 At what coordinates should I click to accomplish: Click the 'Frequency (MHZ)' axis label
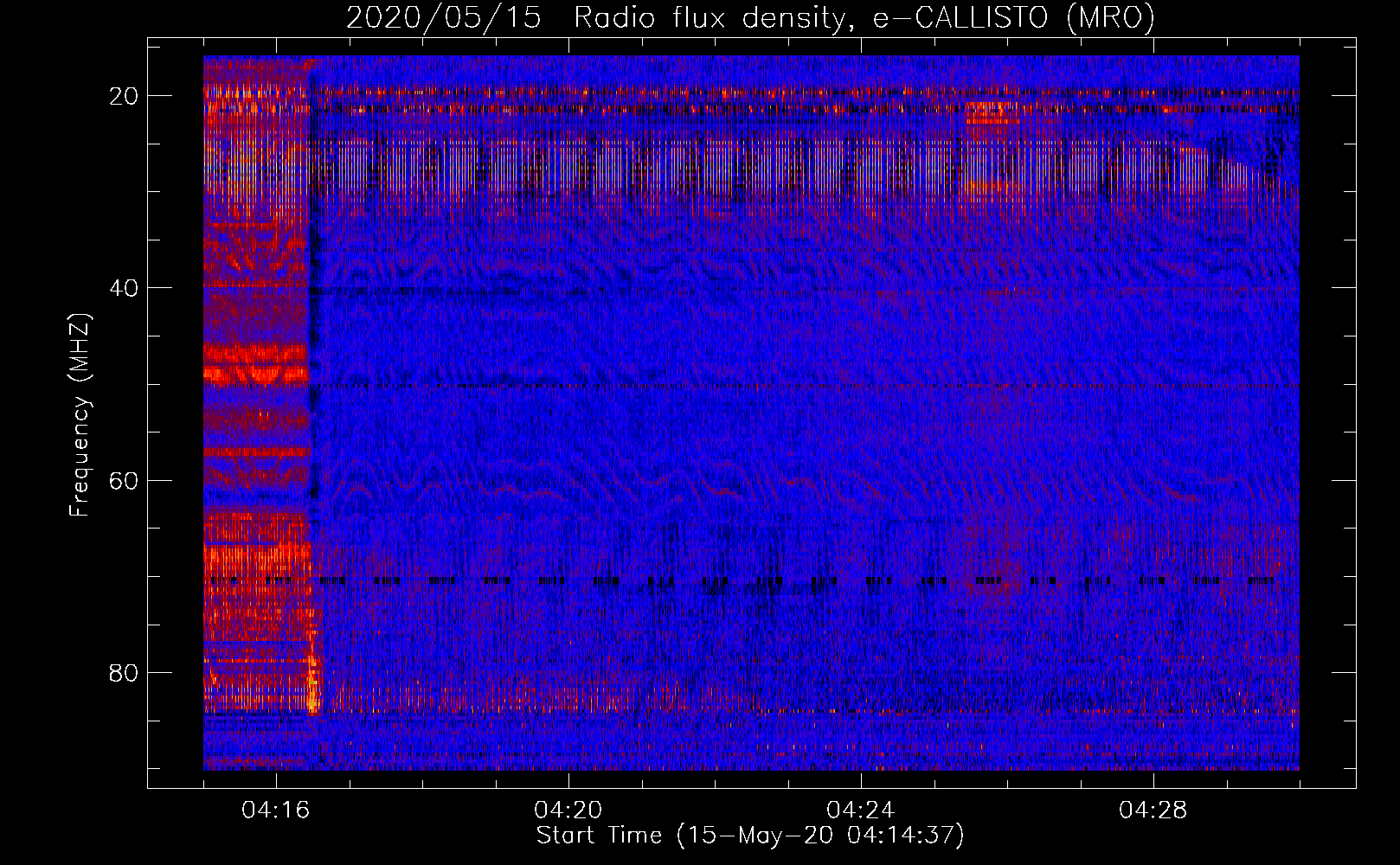point(80,415)
